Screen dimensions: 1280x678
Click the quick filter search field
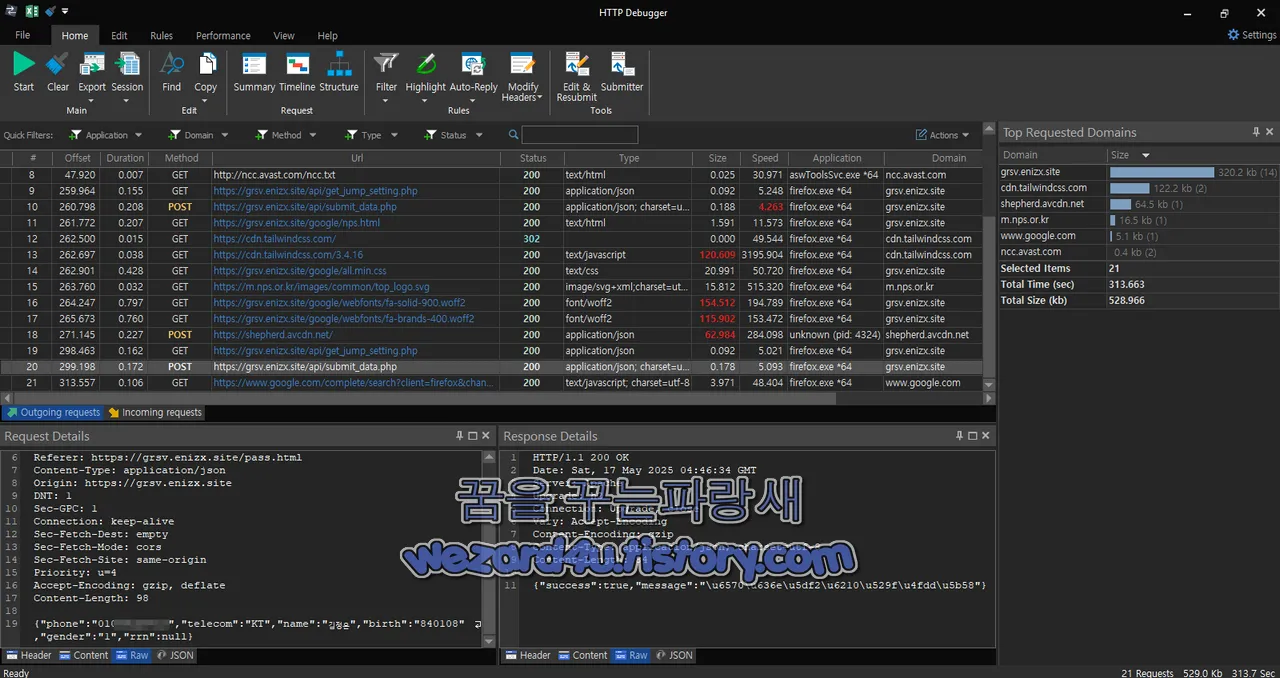coord(579,135)
